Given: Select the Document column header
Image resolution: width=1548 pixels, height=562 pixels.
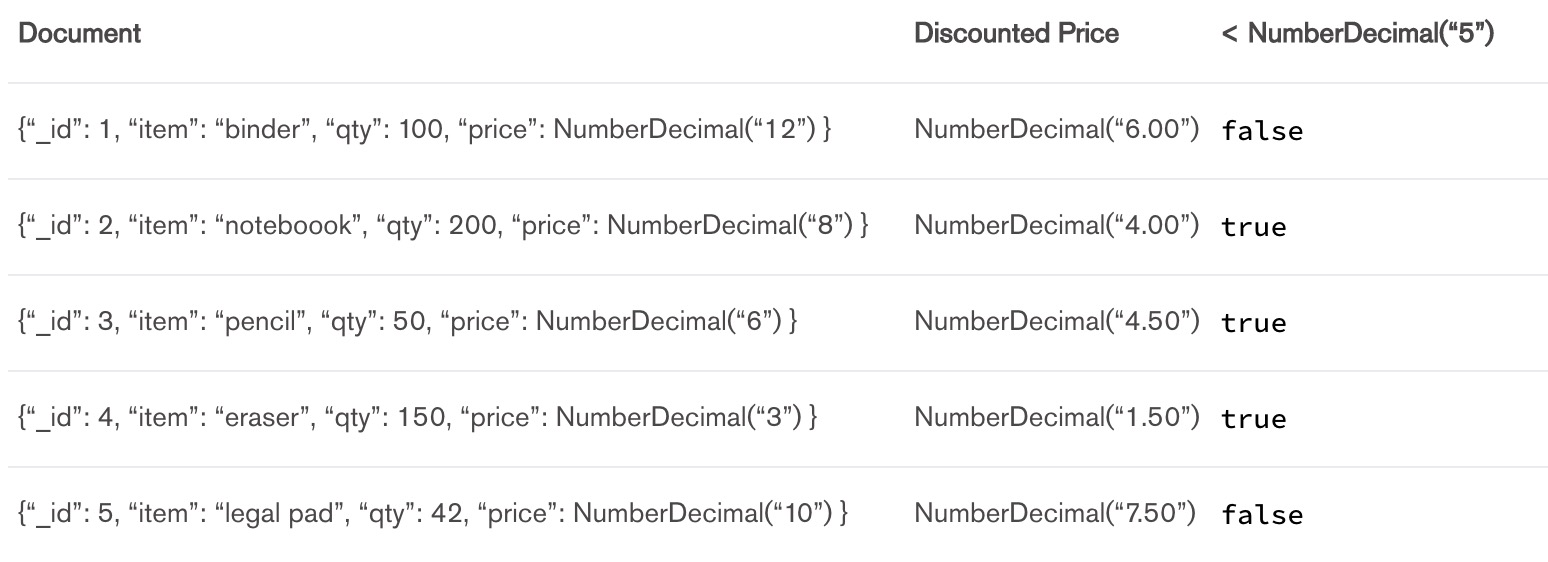Looking at the screenshot, I should pyautogui.click(x=80, y=33).
